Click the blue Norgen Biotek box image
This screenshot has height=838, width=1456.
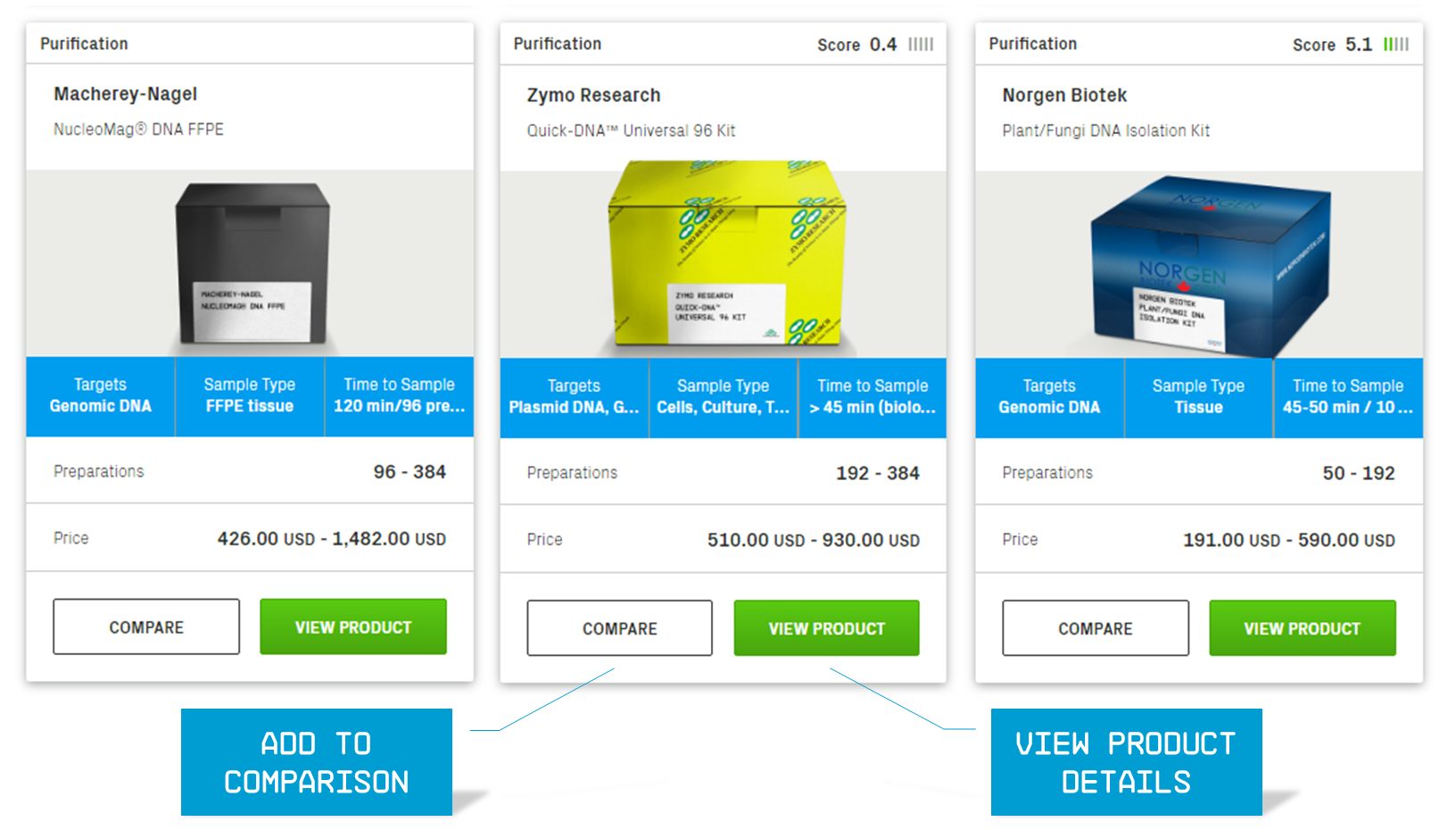pyautogui.click(x=1210, y=265)
